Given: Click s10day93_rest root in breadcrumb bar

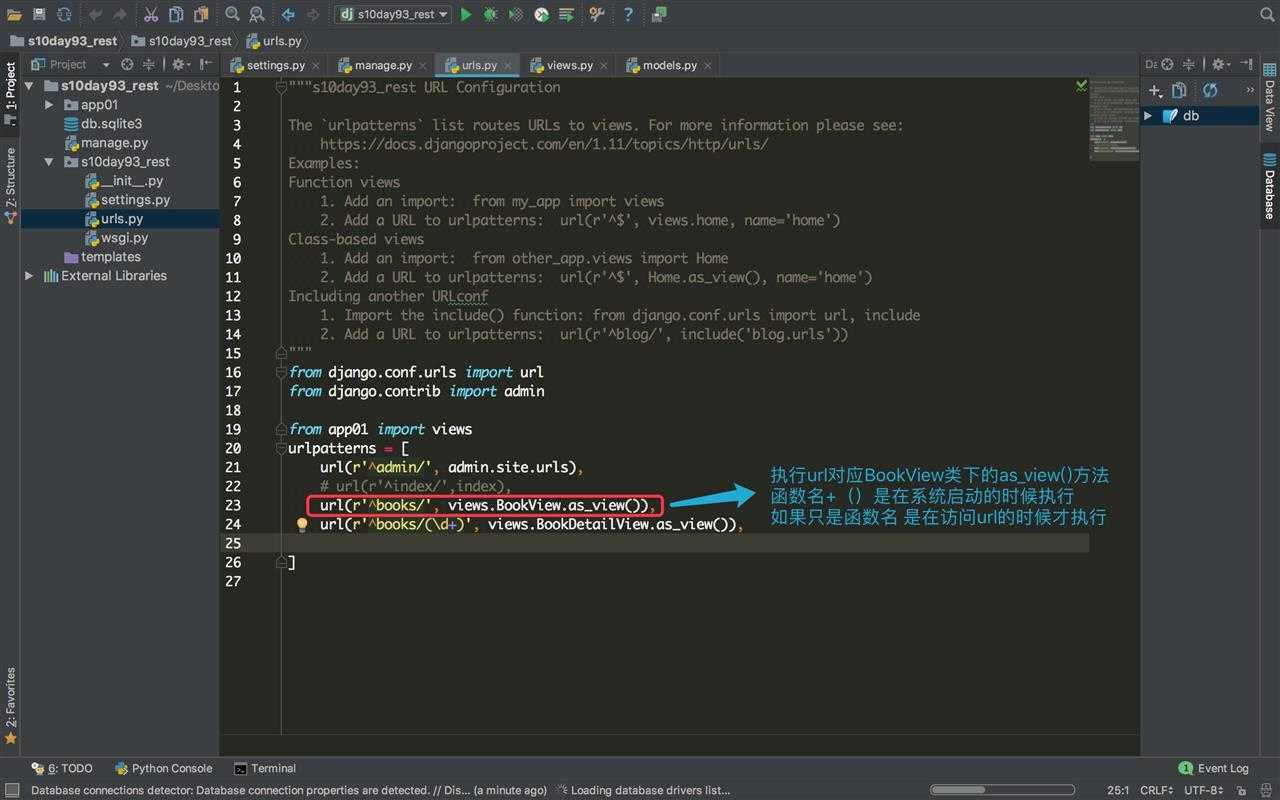Looking at the screenshot, I should coord(63,41).
